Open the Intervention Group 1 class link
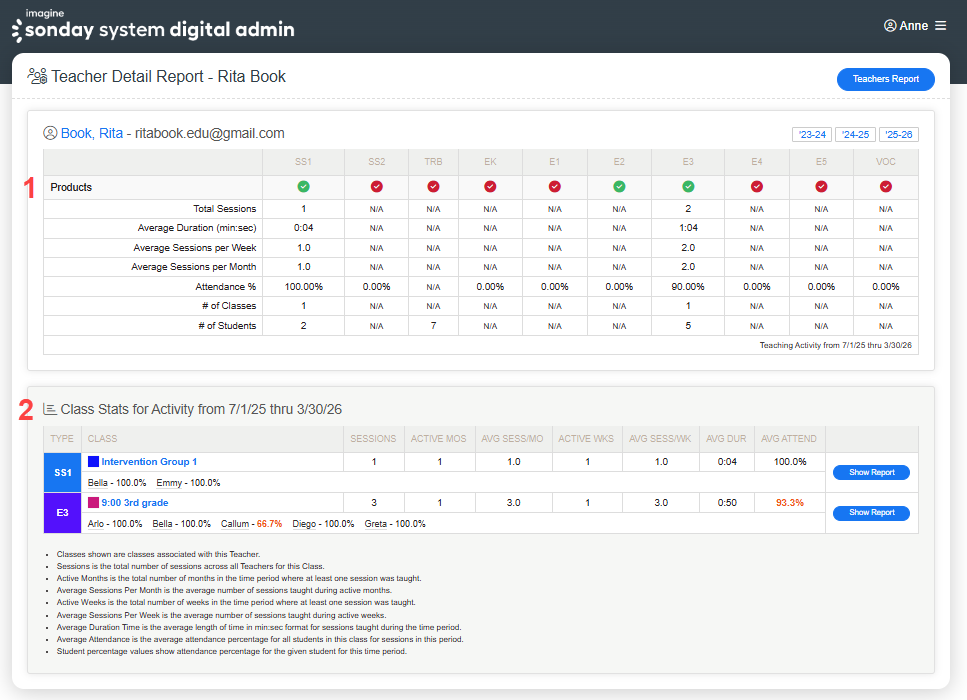967x700 pixels. click(x=149, y=462)
